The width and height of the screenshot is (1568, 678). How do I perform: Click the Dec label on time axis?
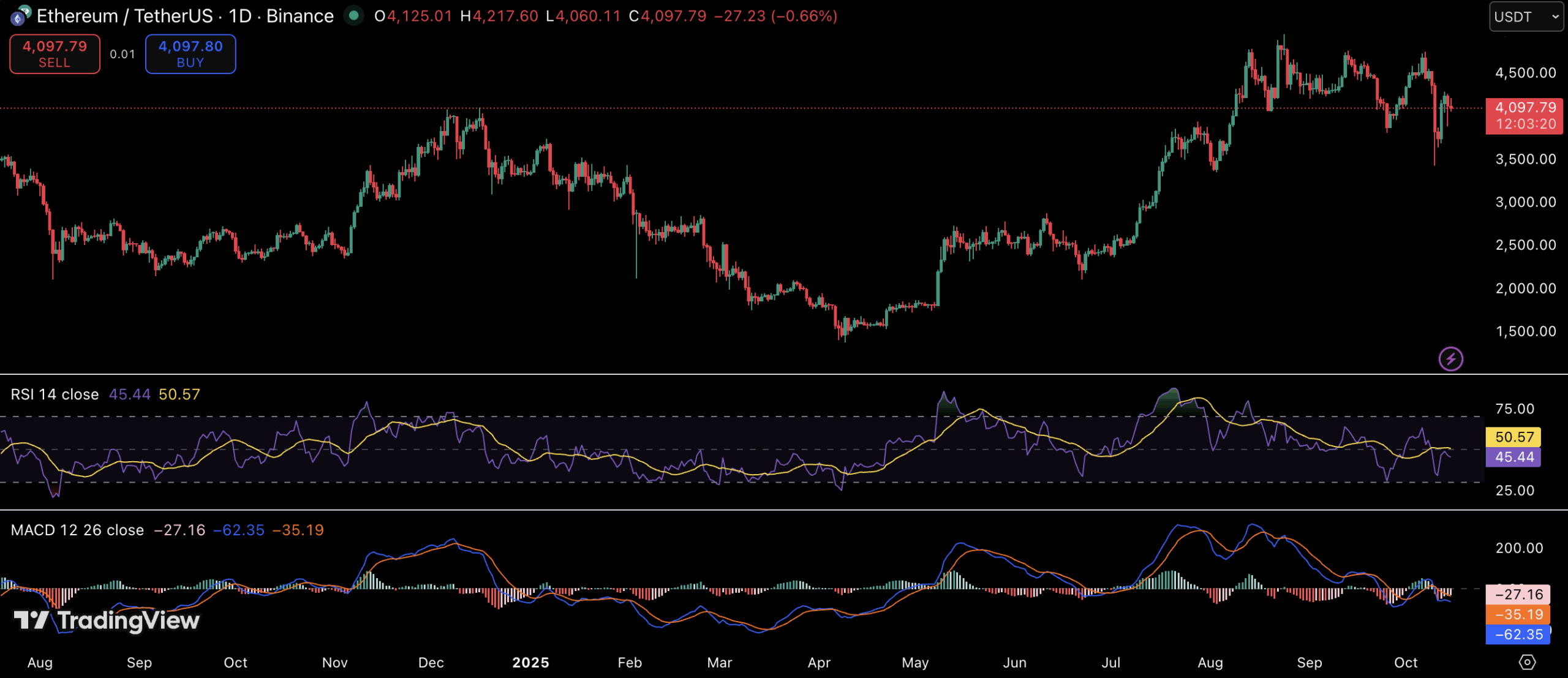(431, 663)
